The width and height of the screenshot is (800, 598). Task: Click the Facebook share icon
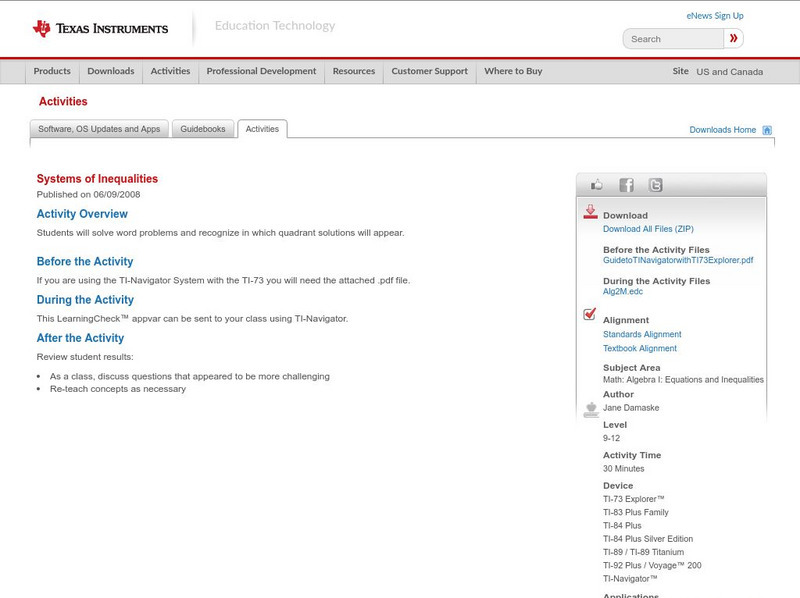626,184
